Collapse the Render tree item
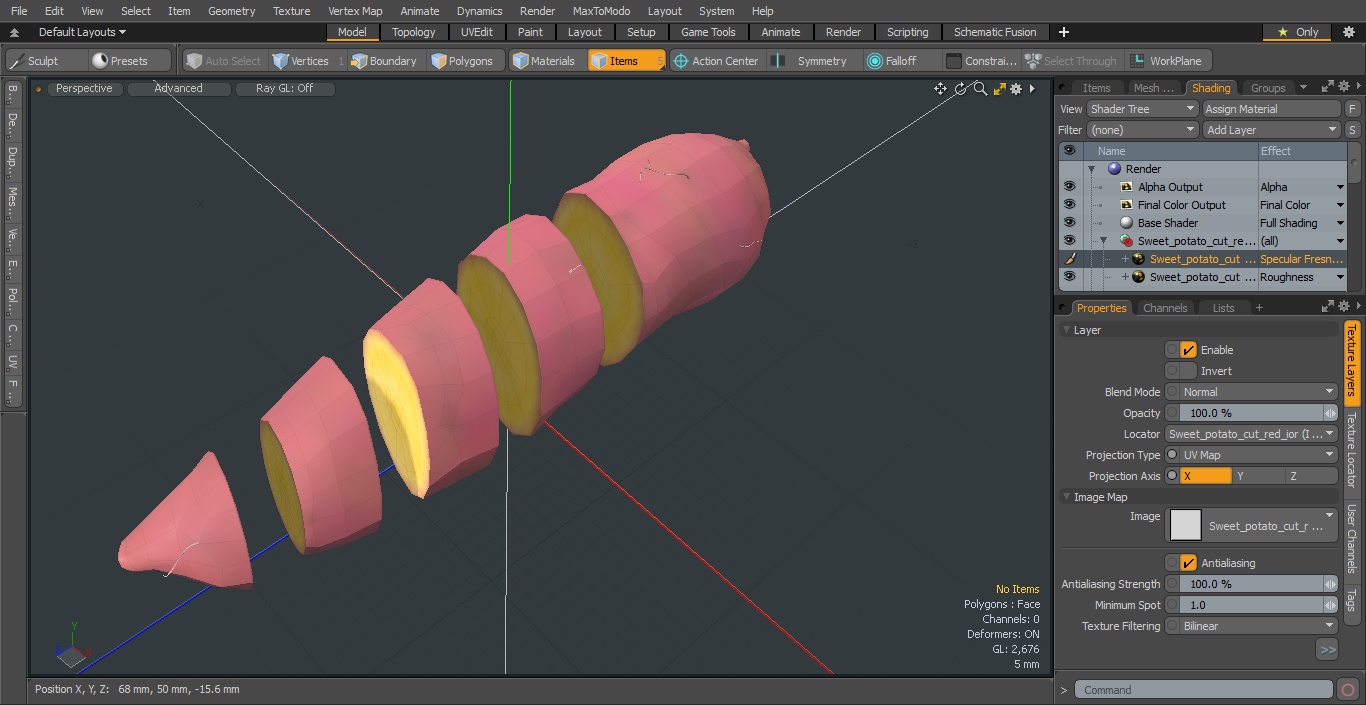The height and width of the screenshot is (705, 1366). coord(1092,170)
